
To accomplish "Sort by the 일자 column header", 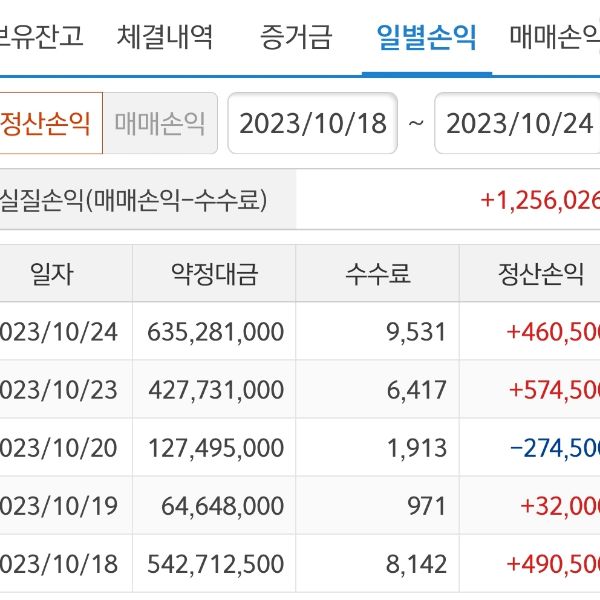I will click(x=52, y=274).
